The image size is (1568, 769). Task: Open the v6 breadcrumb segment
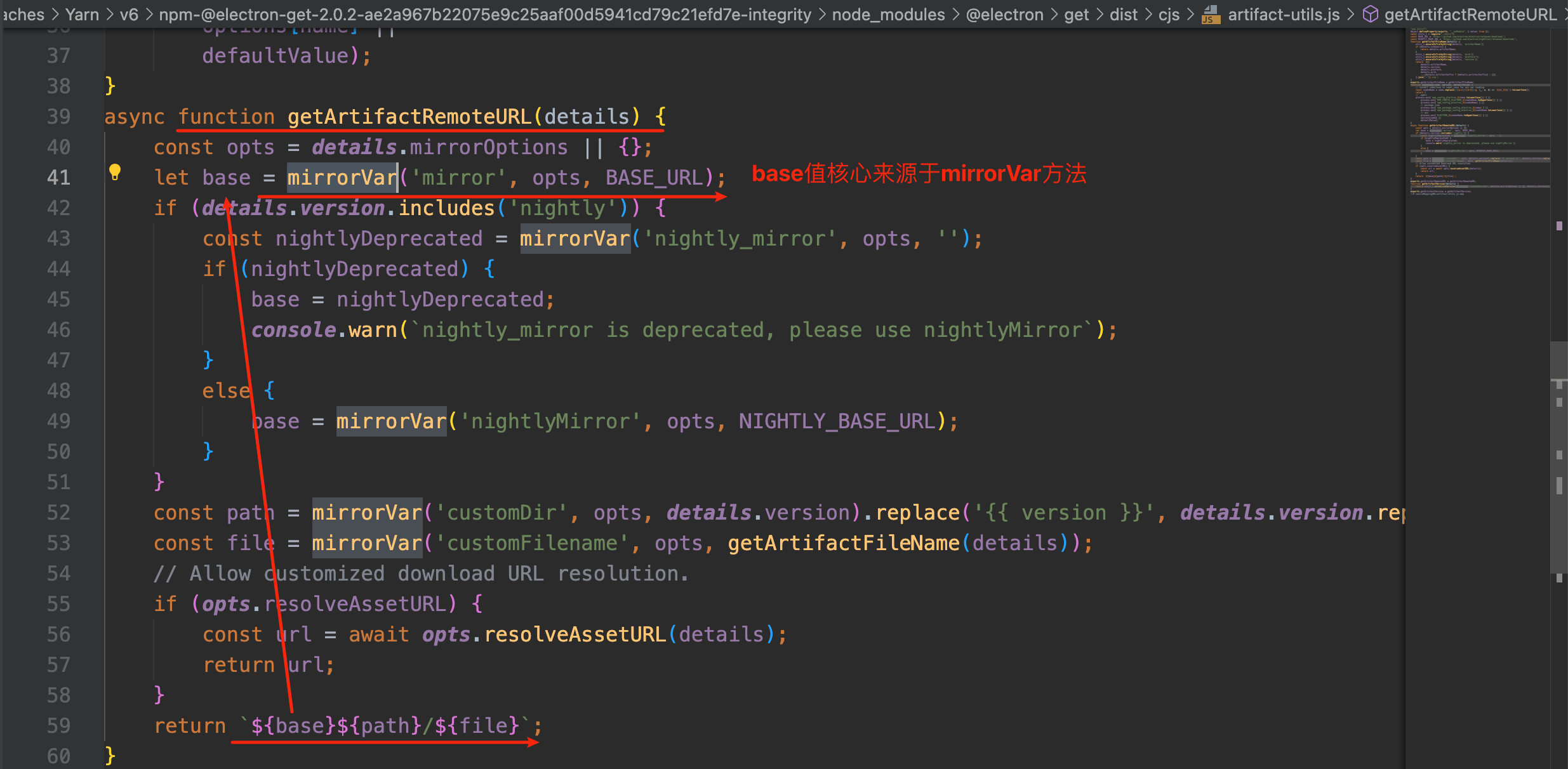tap(129, 14)
